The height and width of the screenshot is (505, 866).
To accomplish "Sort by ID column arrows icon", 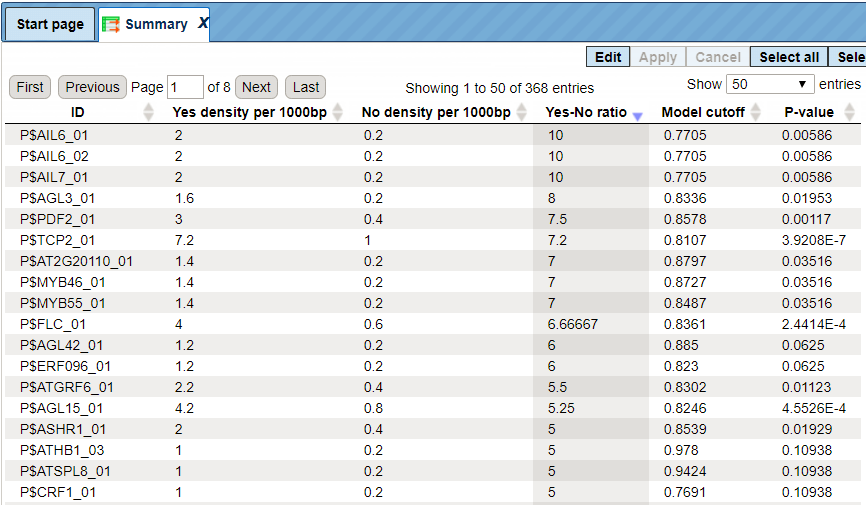I will point(148,112).
